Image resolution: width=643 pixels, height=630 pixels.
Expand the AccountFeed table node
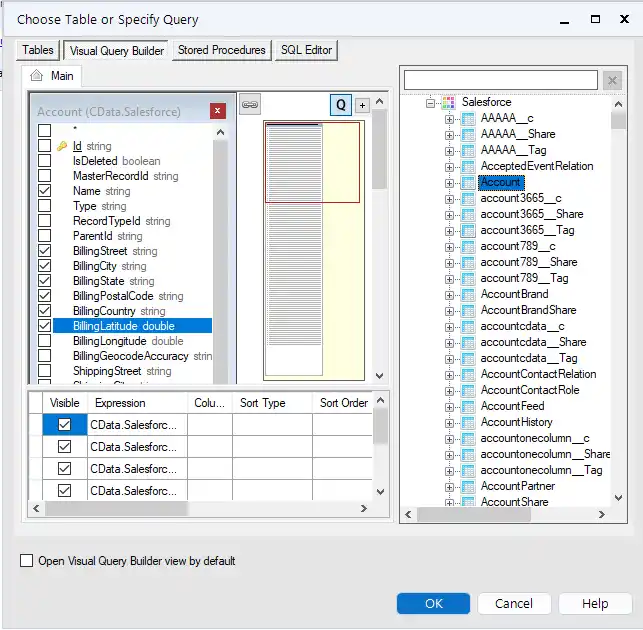click(x=449, y=406)
